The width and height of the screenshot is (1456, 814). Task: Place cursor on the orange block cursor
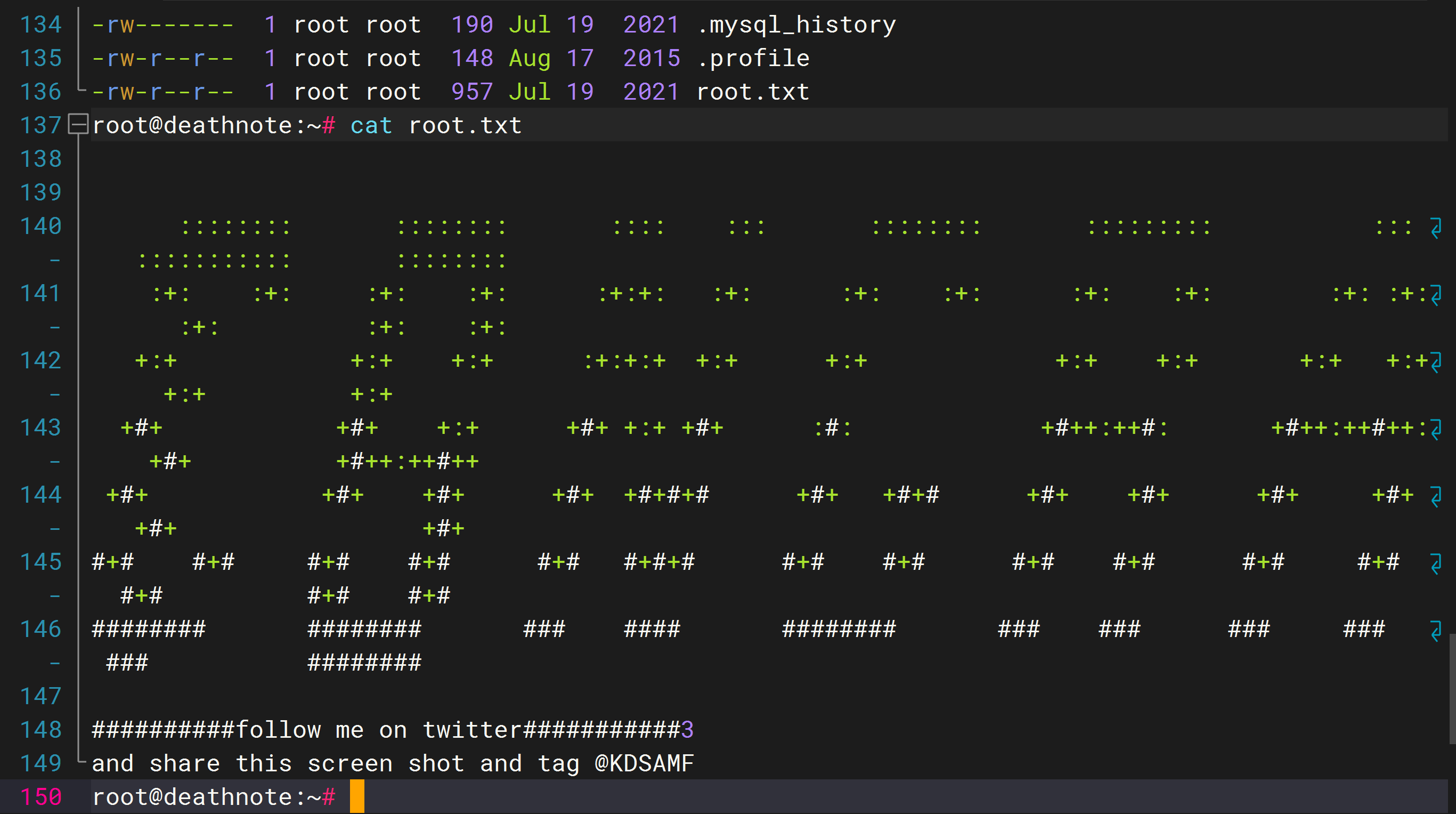[x=357, y=796]
